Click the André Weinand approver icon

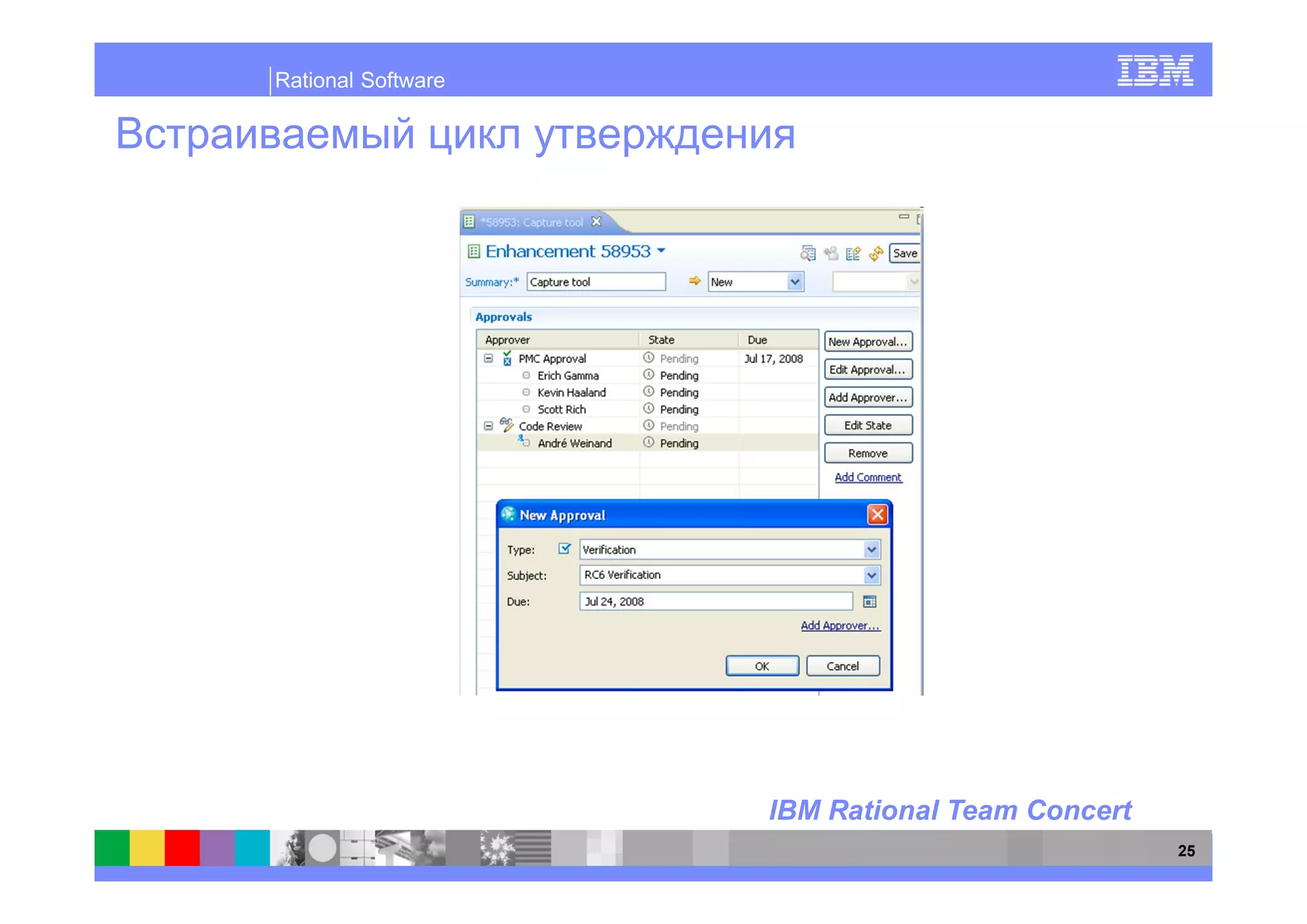coord(523,441)
